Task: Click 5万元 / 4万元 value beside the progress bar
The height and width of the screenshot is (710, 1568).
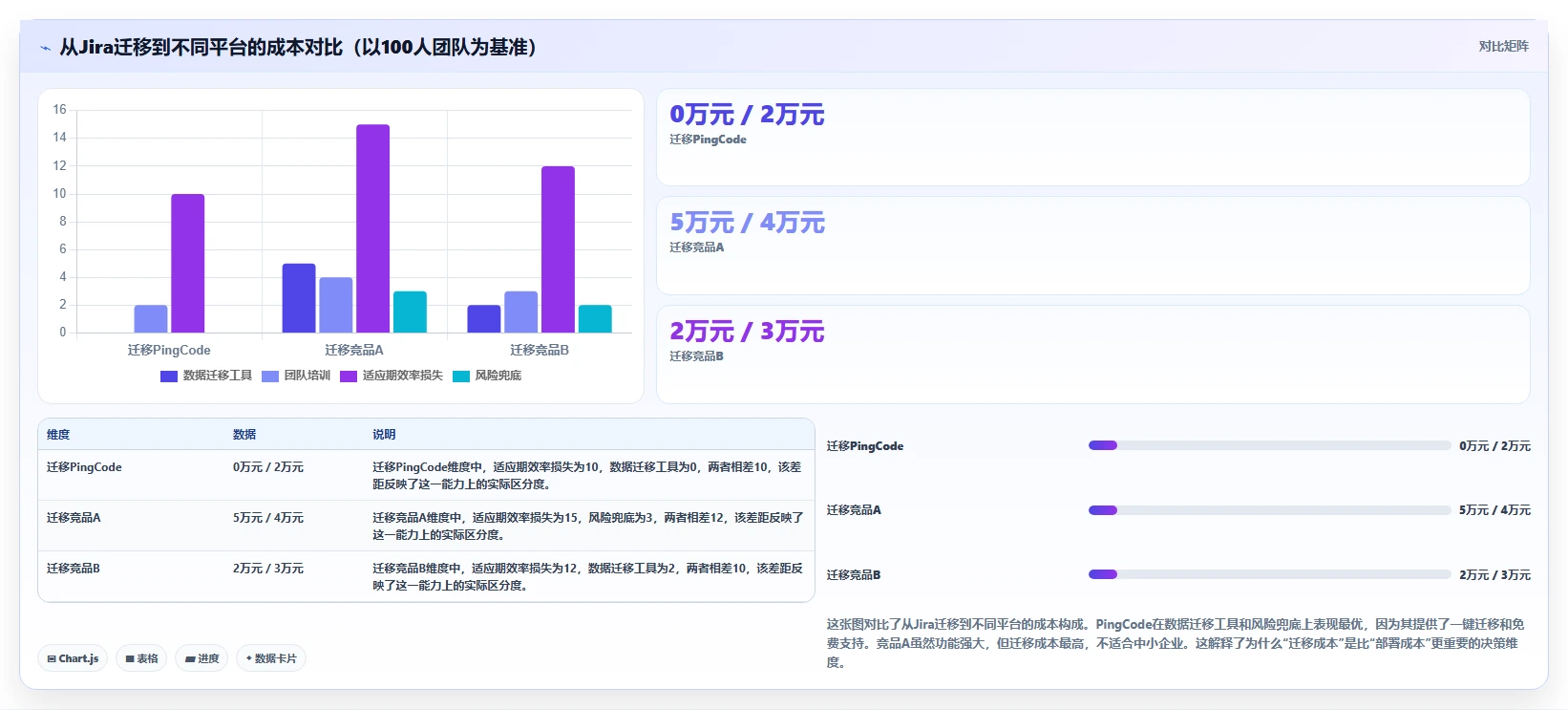Action: coord(1494,510)
